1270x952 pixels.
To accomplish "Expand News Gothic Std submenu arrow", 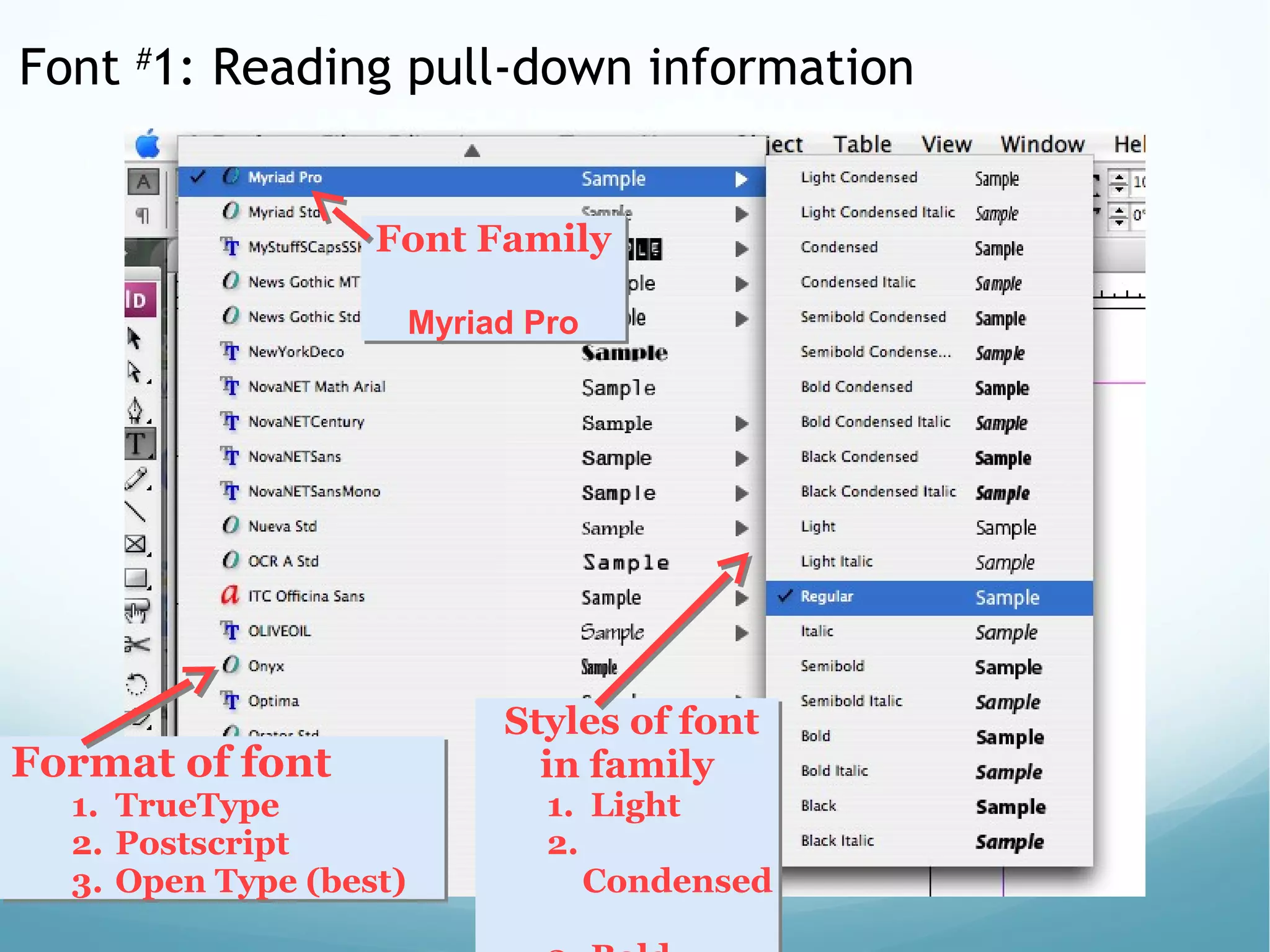I will (741, 319).
